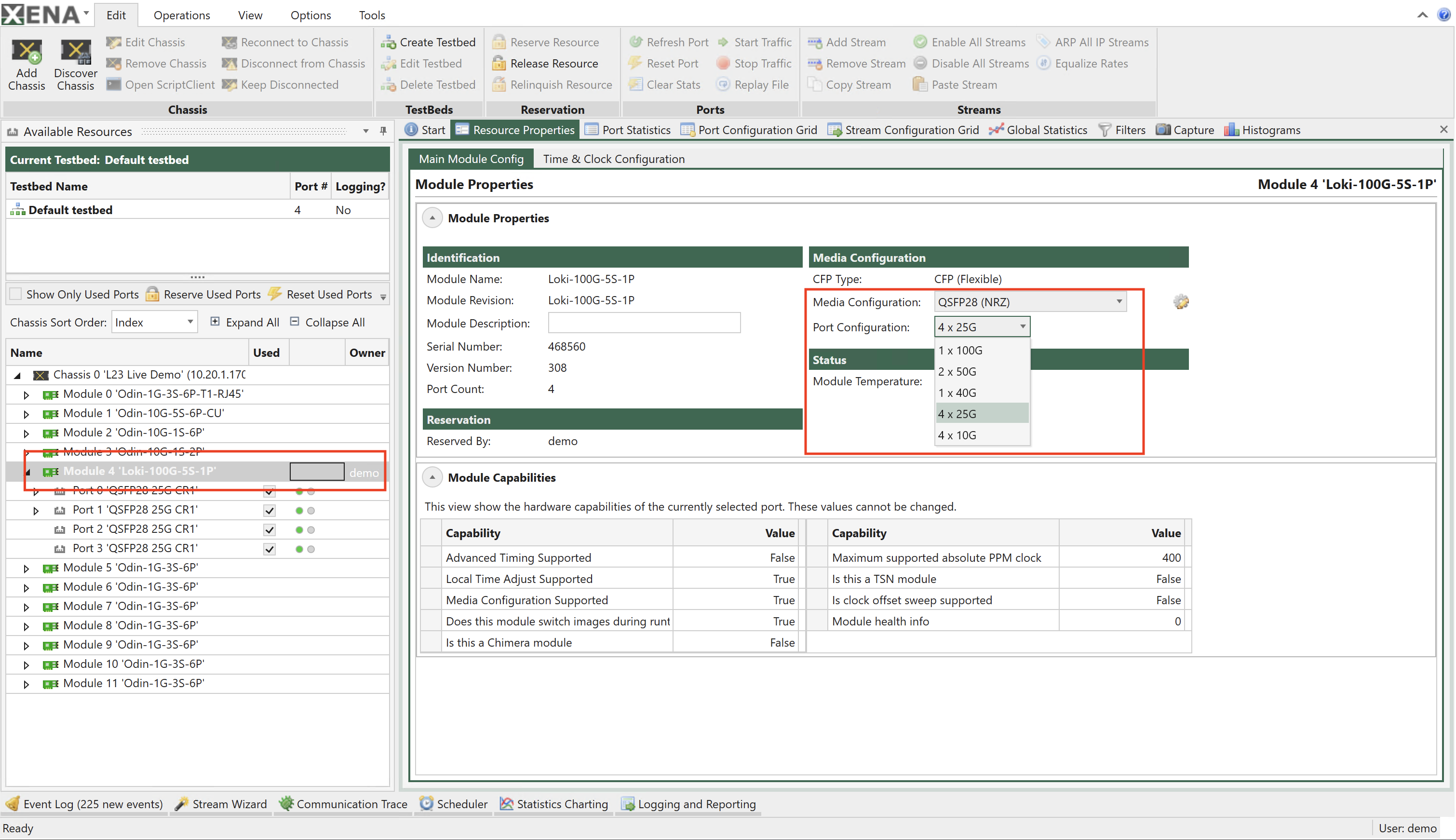Open the Options ribbon tab

coord(311,15)
